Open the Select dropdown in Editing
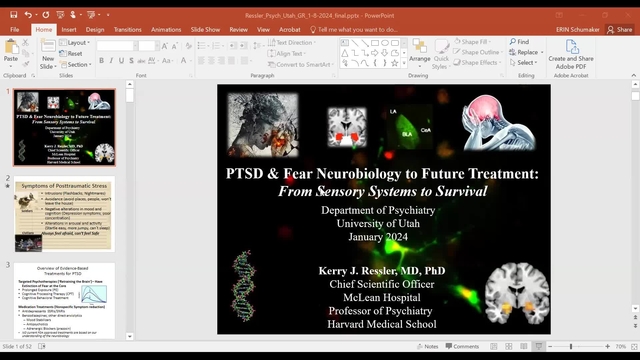The image size is (640, 360). 523,62
